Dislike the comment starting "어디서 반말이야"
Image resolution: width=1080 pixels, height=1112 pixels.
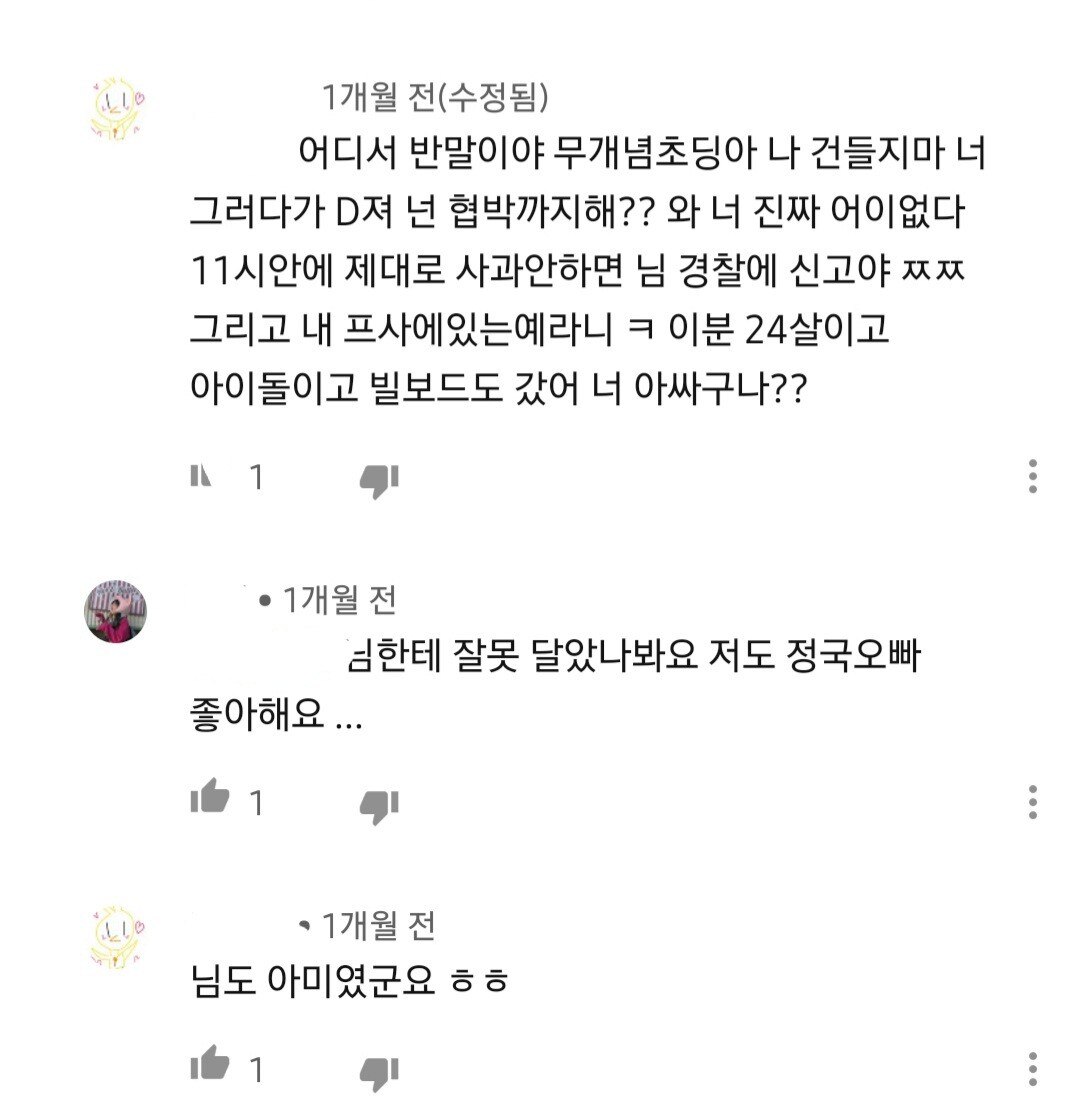pos(379,481)
